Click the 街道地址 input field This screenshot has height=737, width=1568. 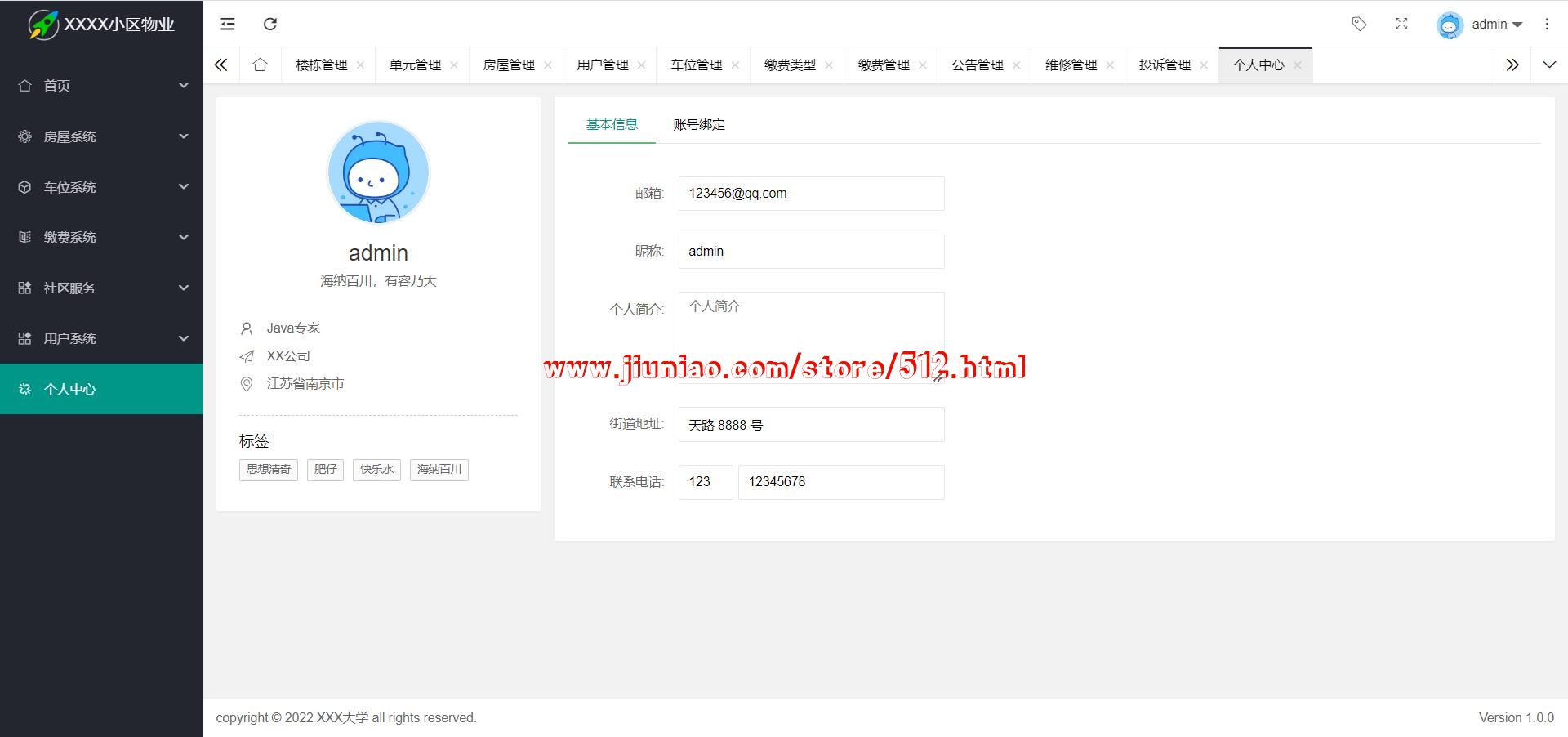[x=811, y=425]
